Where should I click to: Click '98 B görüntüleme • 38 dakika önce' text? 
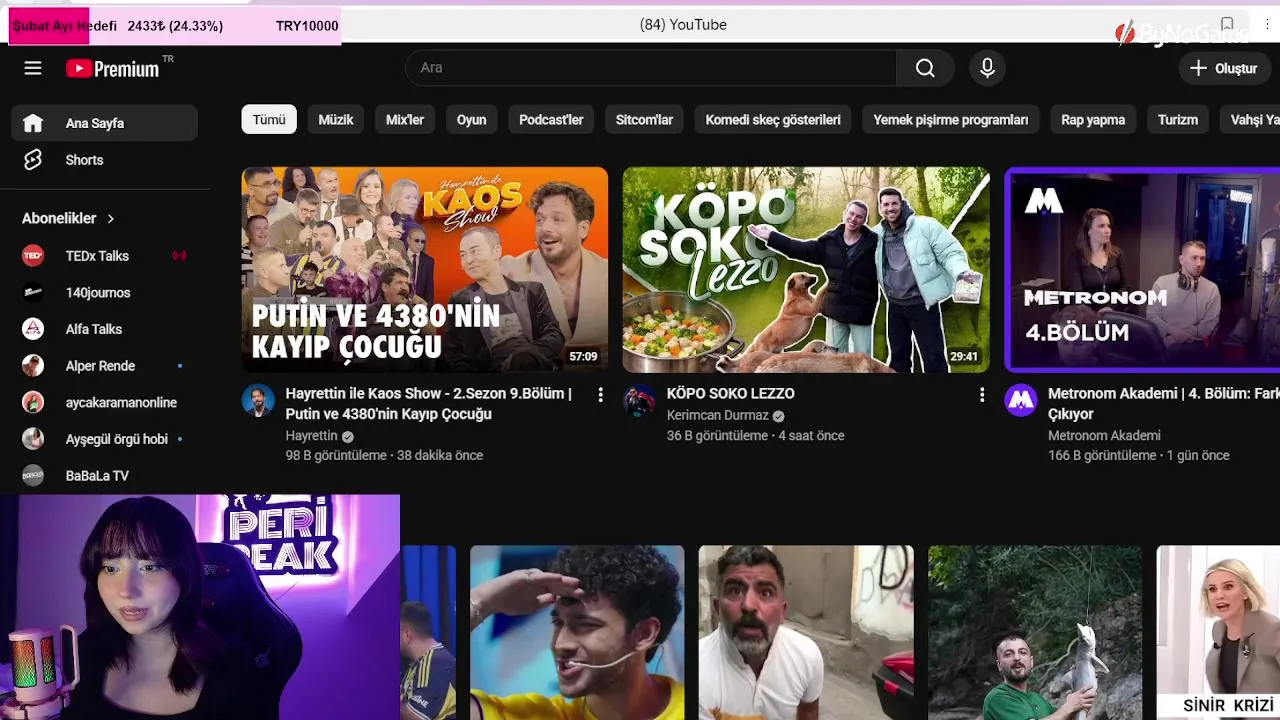[x=384, y=456]
